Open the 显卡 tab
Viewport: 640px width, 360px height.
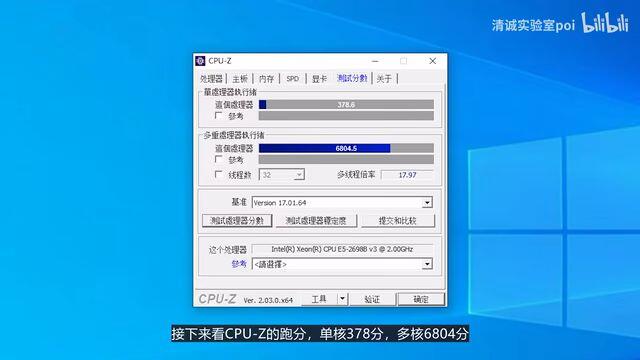[x=319, y=79]
